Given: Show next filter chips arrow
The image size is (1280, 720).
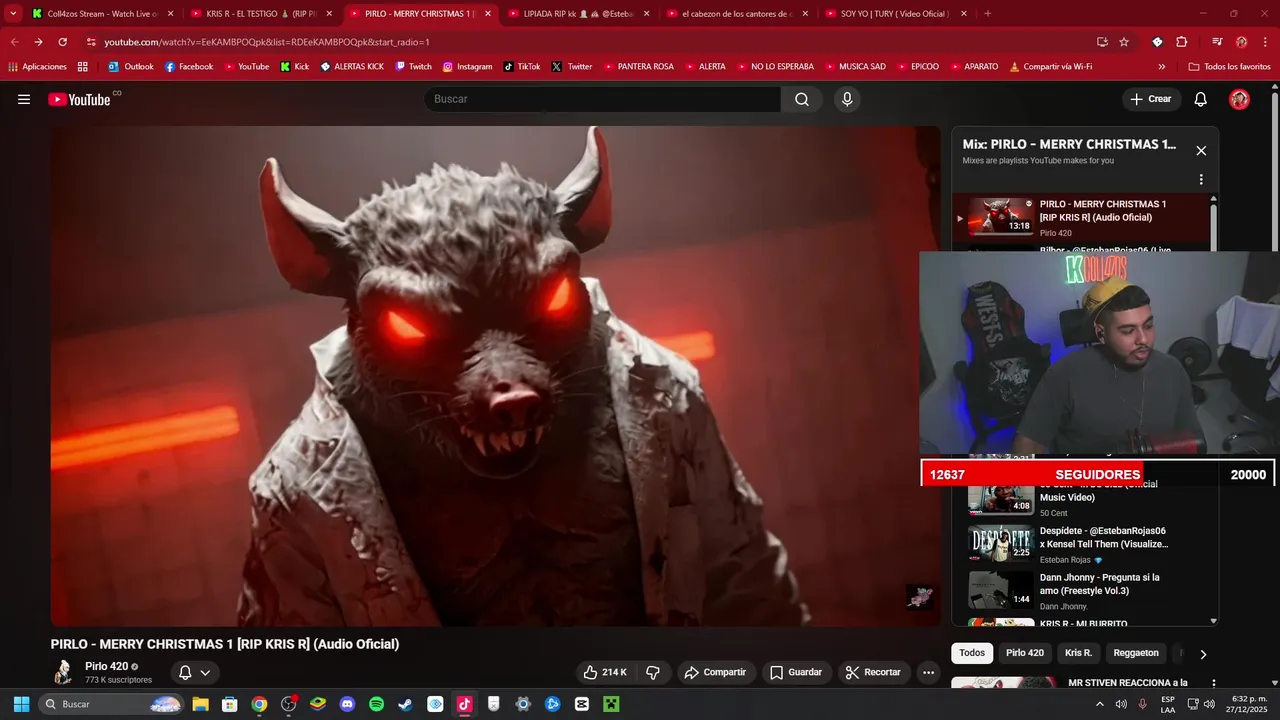Looking at the screenshot, I should [x=1203, y=654].
